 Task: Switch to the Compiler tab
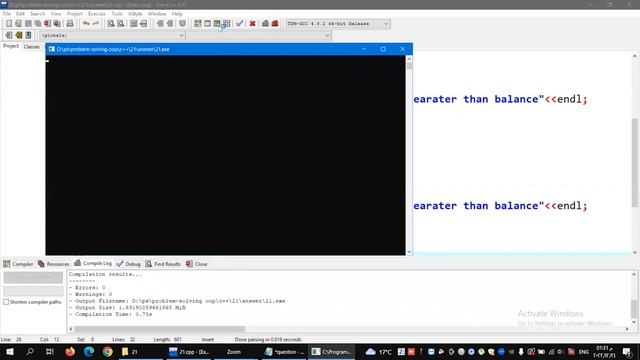[18, 264]
